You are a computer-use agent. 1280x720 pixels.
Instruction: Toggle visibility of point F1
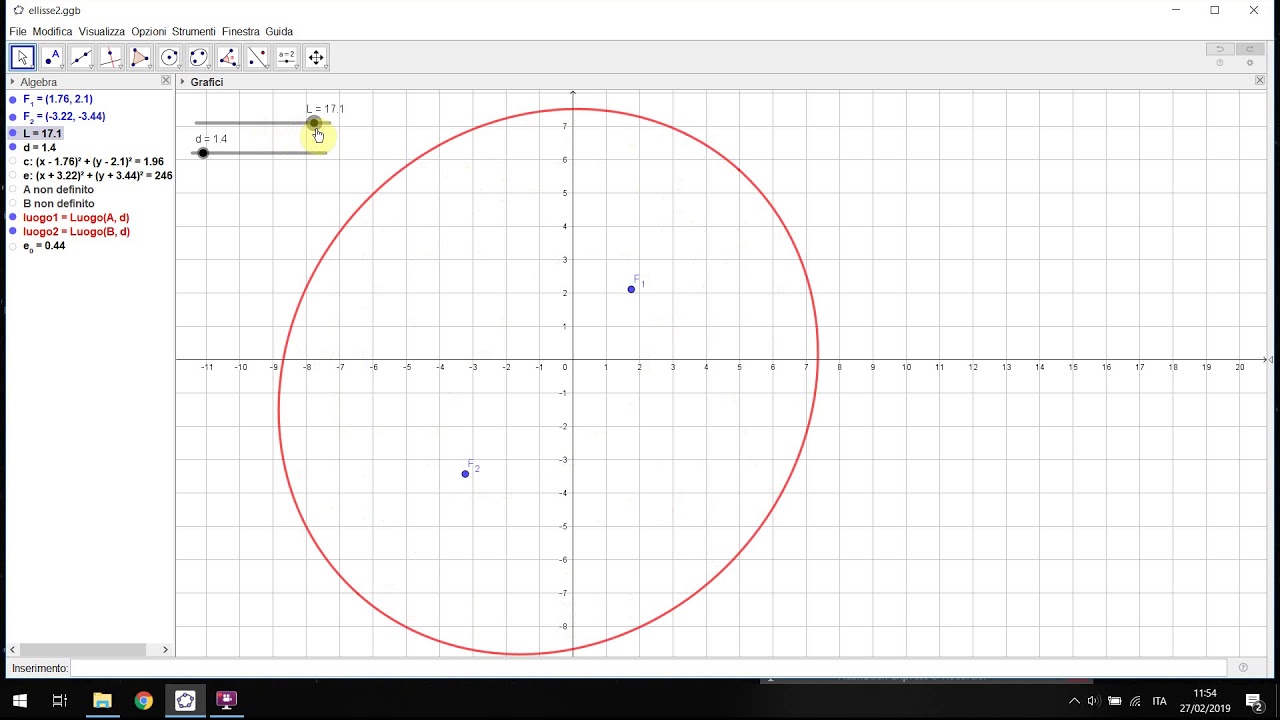pyautogui.click(x=13, y=100)
